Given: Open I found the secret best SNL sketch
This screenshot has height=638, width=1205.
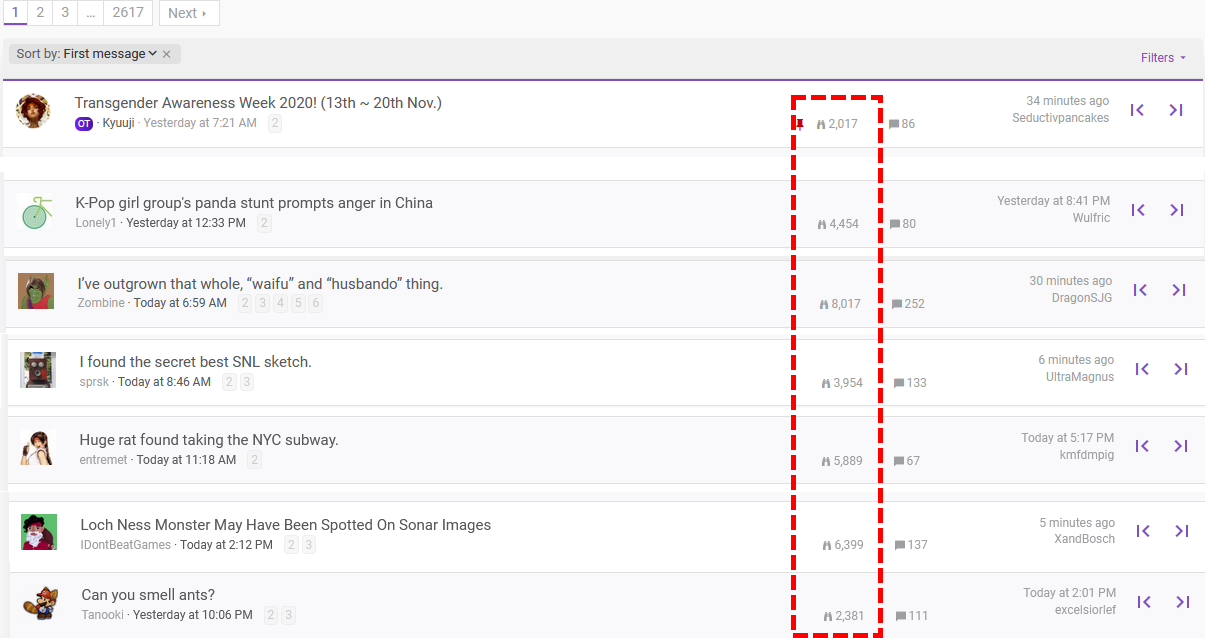Looking at the screenshot, I should [196, 362].
